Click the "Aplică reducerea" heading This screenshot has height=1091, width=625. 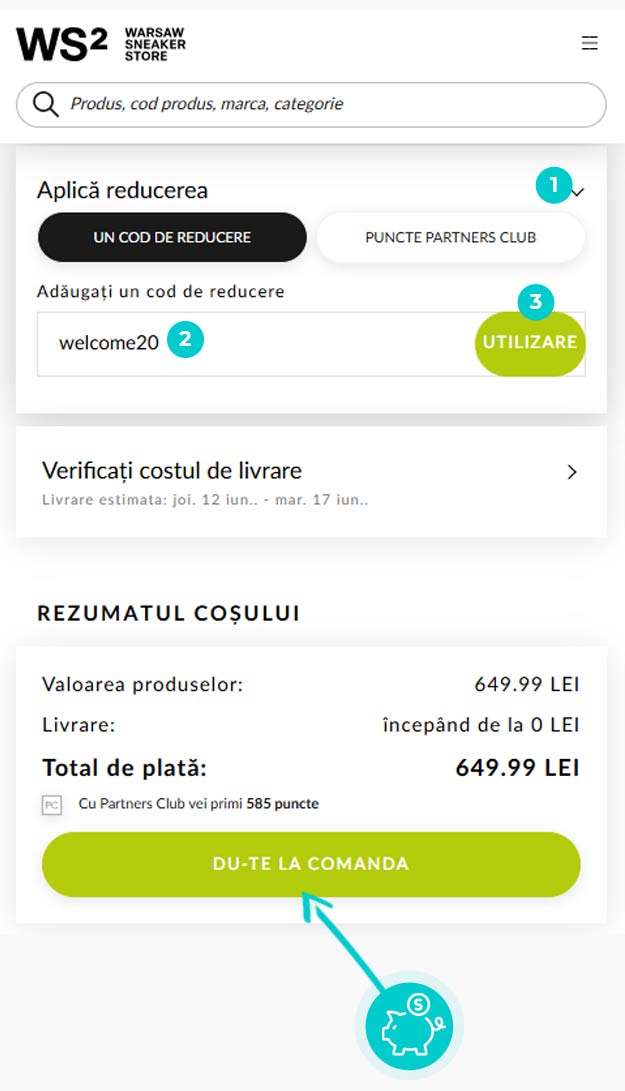click(x=123, y=190)
